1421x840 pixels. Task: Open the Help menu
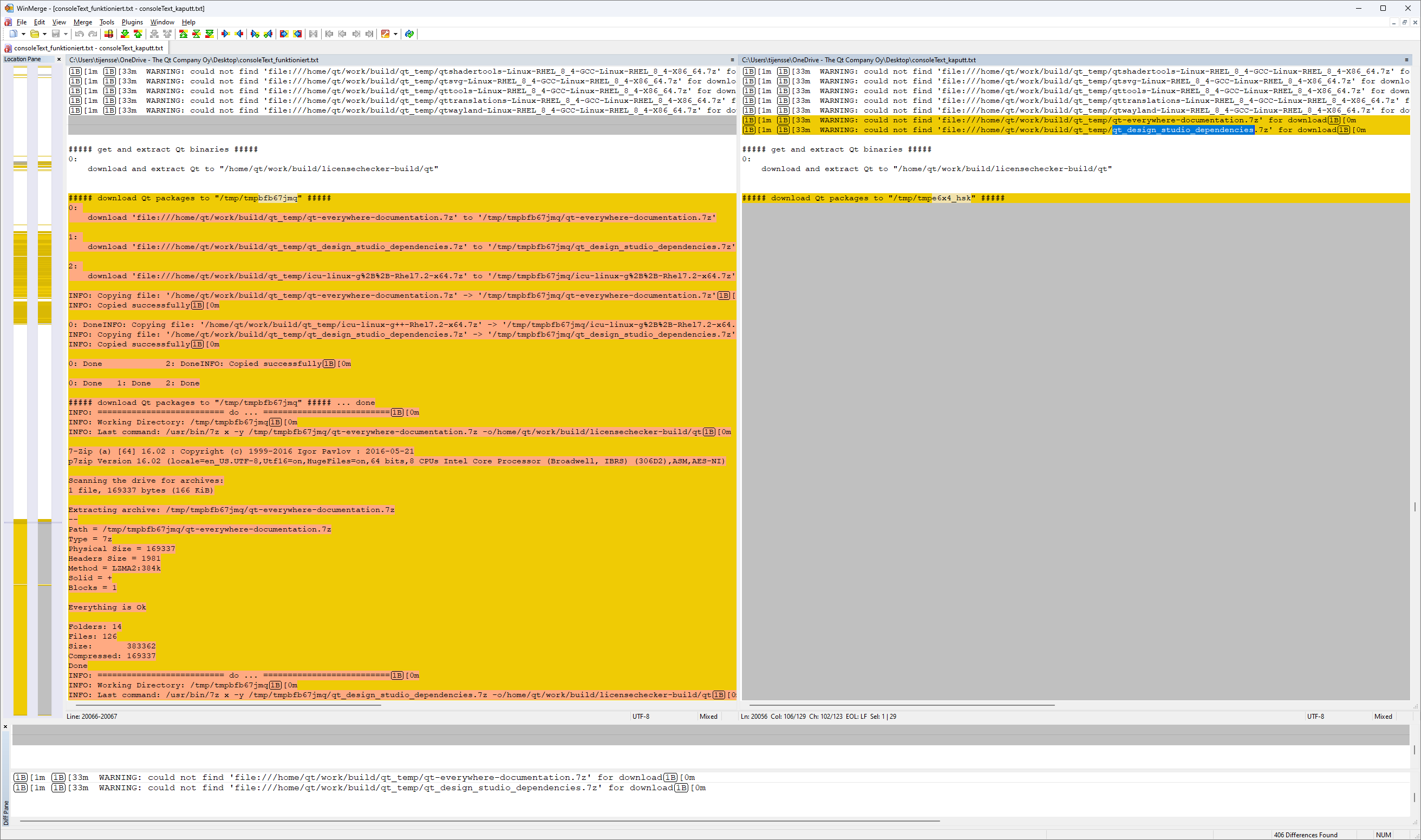point(188,22)
